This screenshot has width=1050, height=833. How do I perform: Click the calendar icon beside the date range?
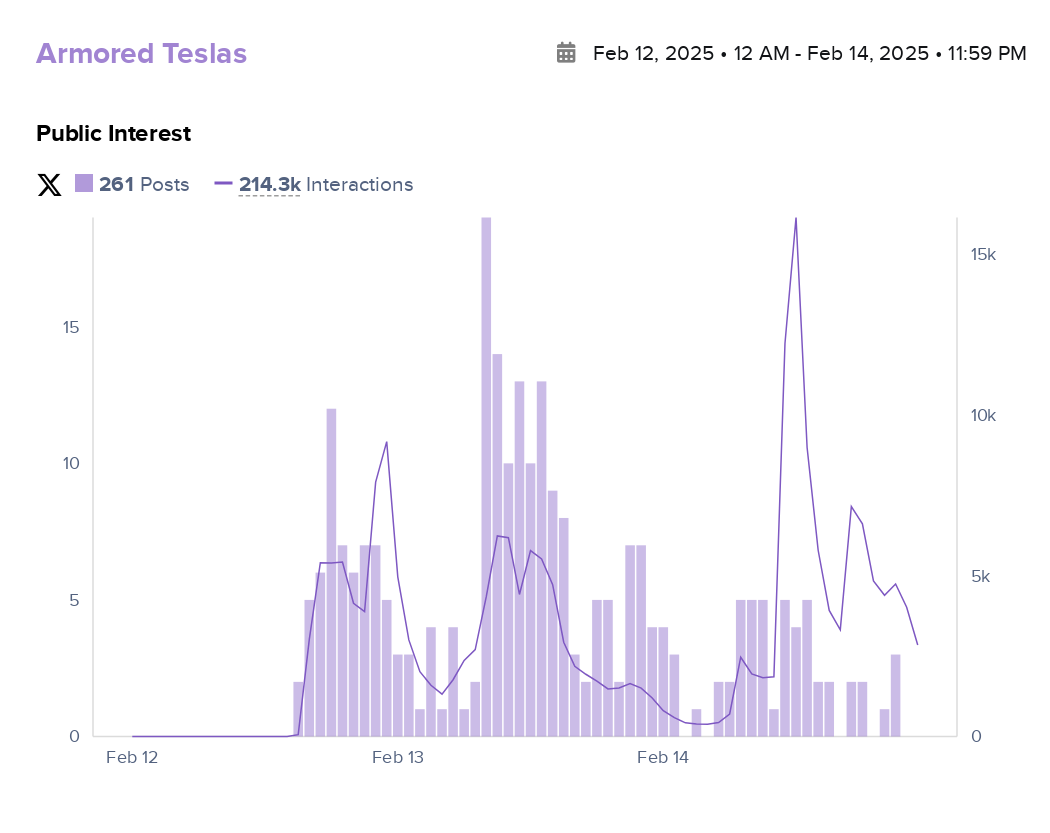point(566,53)
